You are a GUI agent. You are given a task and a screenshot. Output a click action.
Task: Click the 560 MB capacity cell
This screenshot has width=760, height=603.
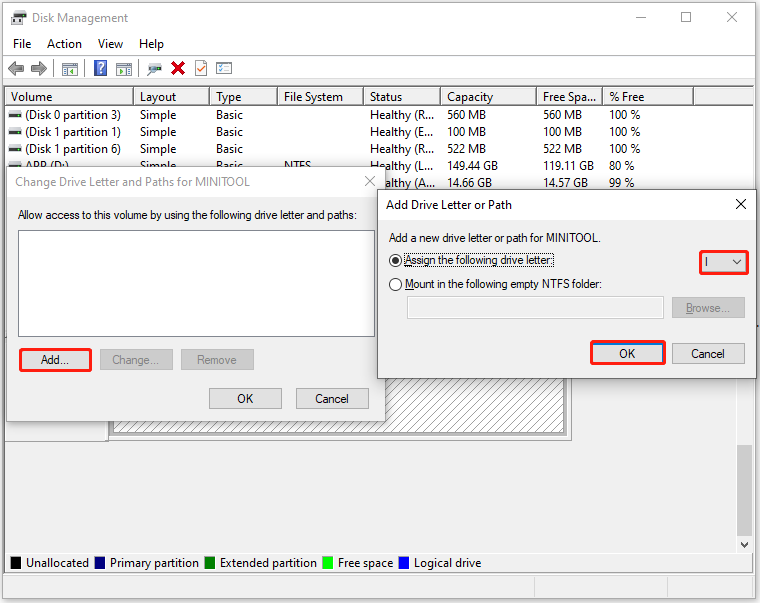(x=466, y=115)
